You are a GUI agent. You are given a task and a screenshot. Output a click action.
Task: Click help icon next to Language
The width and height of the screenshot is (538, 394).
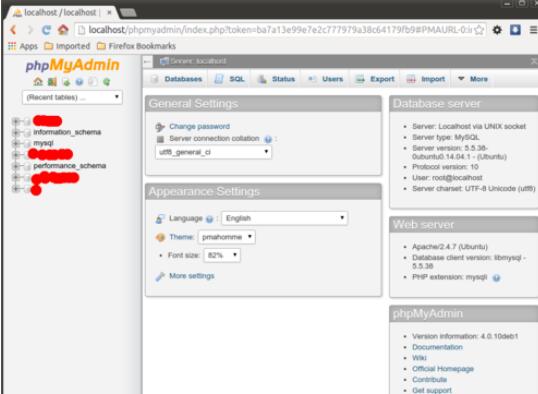[209, 219]
